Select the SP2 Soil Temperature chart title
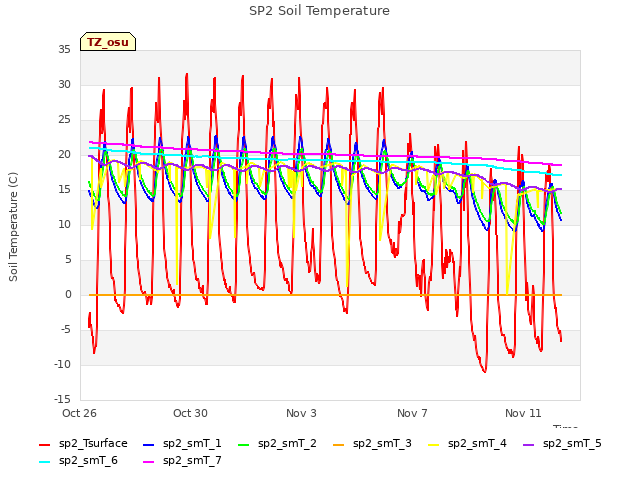 [319, 11]
